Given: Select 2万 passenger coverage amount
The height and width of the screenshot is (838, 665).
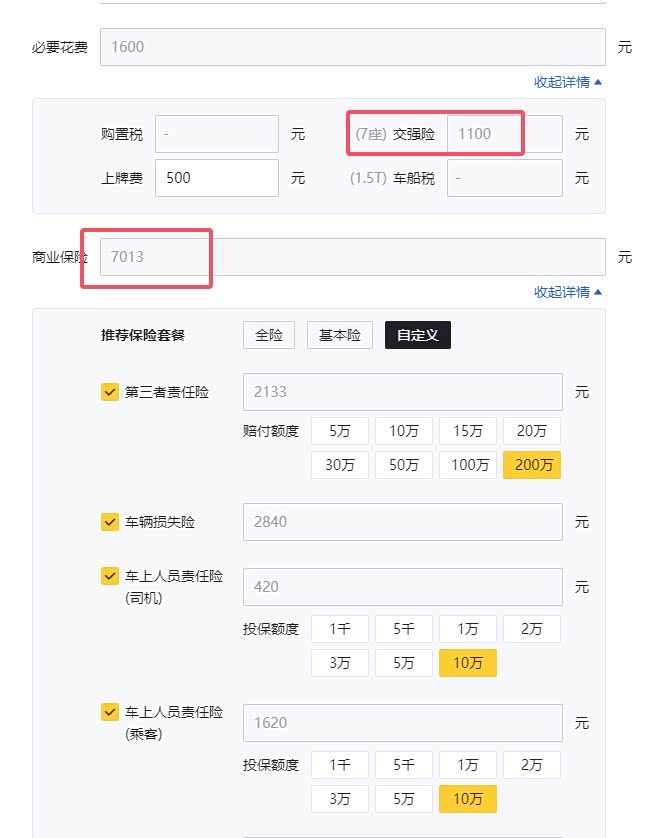Looking at the screenshot, I should (532, 765).
